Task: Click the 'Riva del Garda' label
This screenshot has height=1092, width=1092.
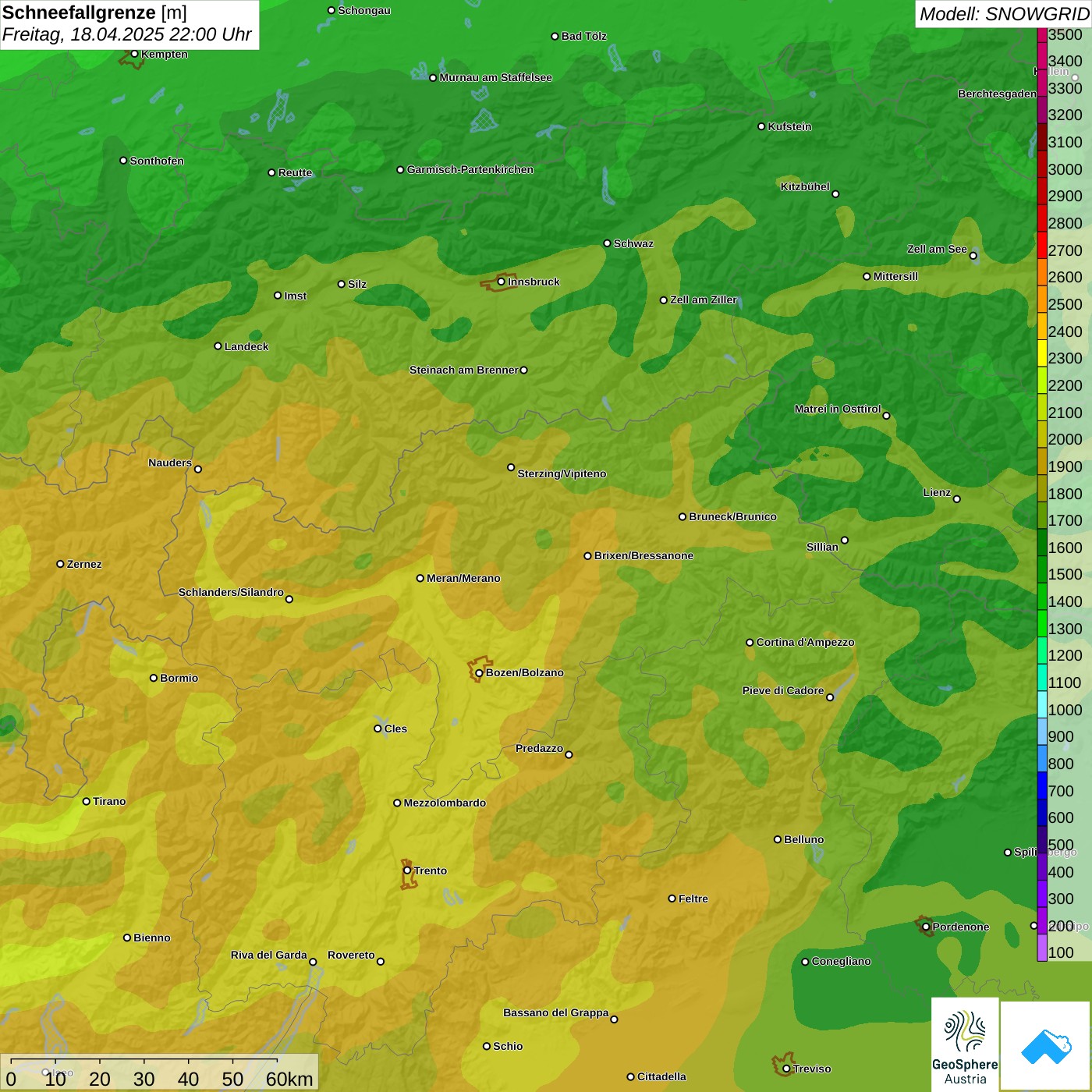Action: (269, 955)
